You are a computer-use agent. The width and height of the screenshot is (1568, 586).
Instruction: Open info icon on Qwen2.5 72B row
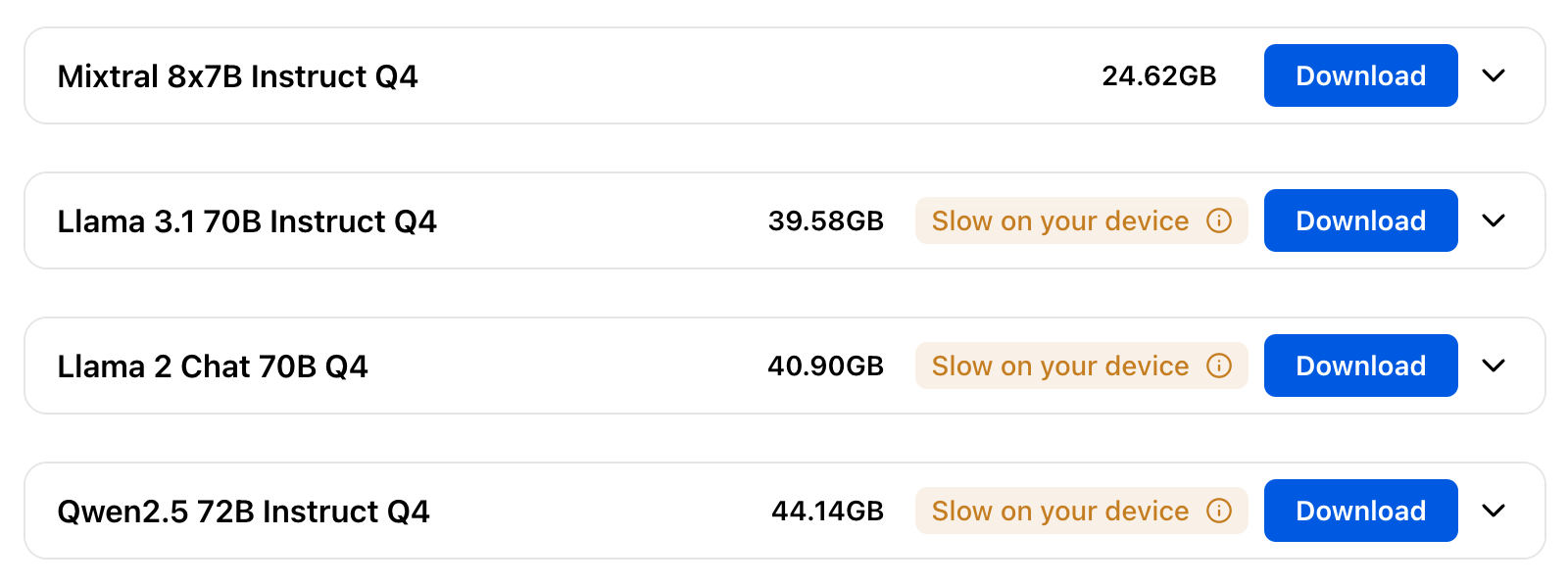point(1218,511)
